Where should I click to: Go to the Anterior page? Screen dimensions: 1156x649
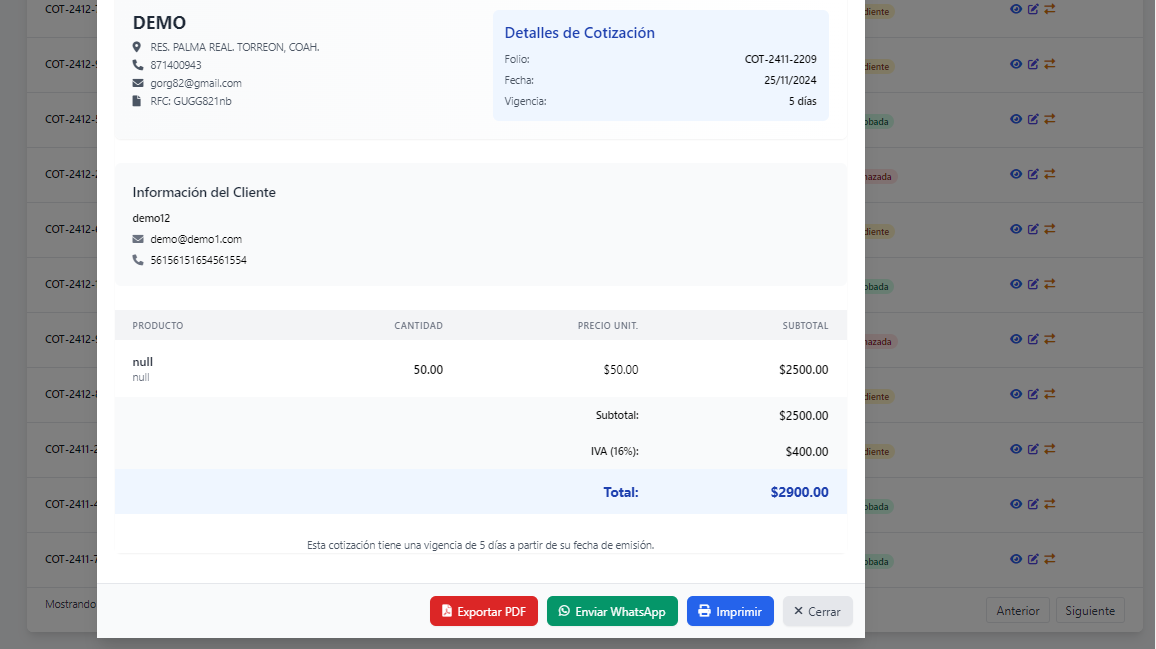pos(1017,610)
